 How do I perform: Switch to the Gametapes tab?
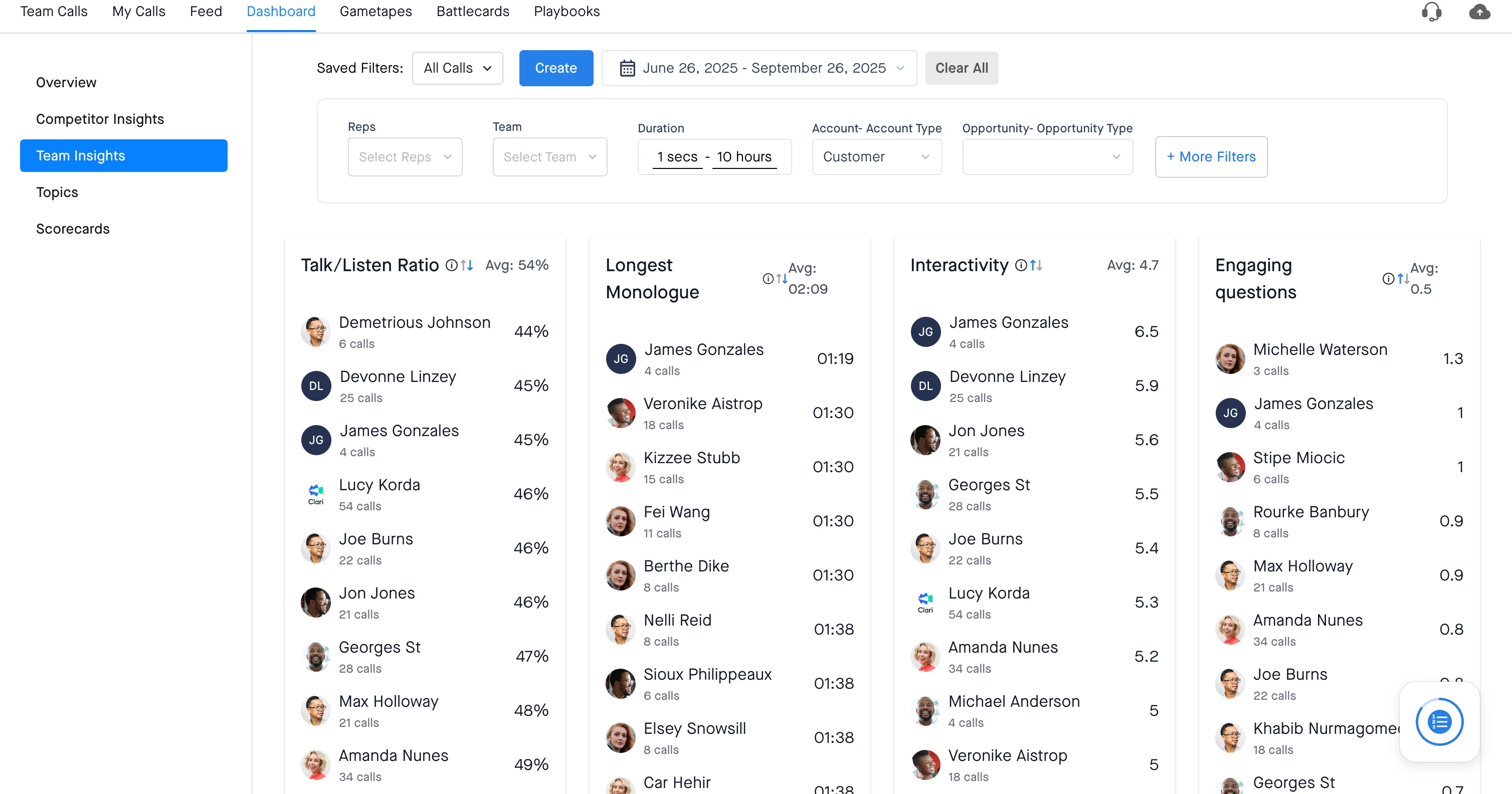[x=375, y=12]
